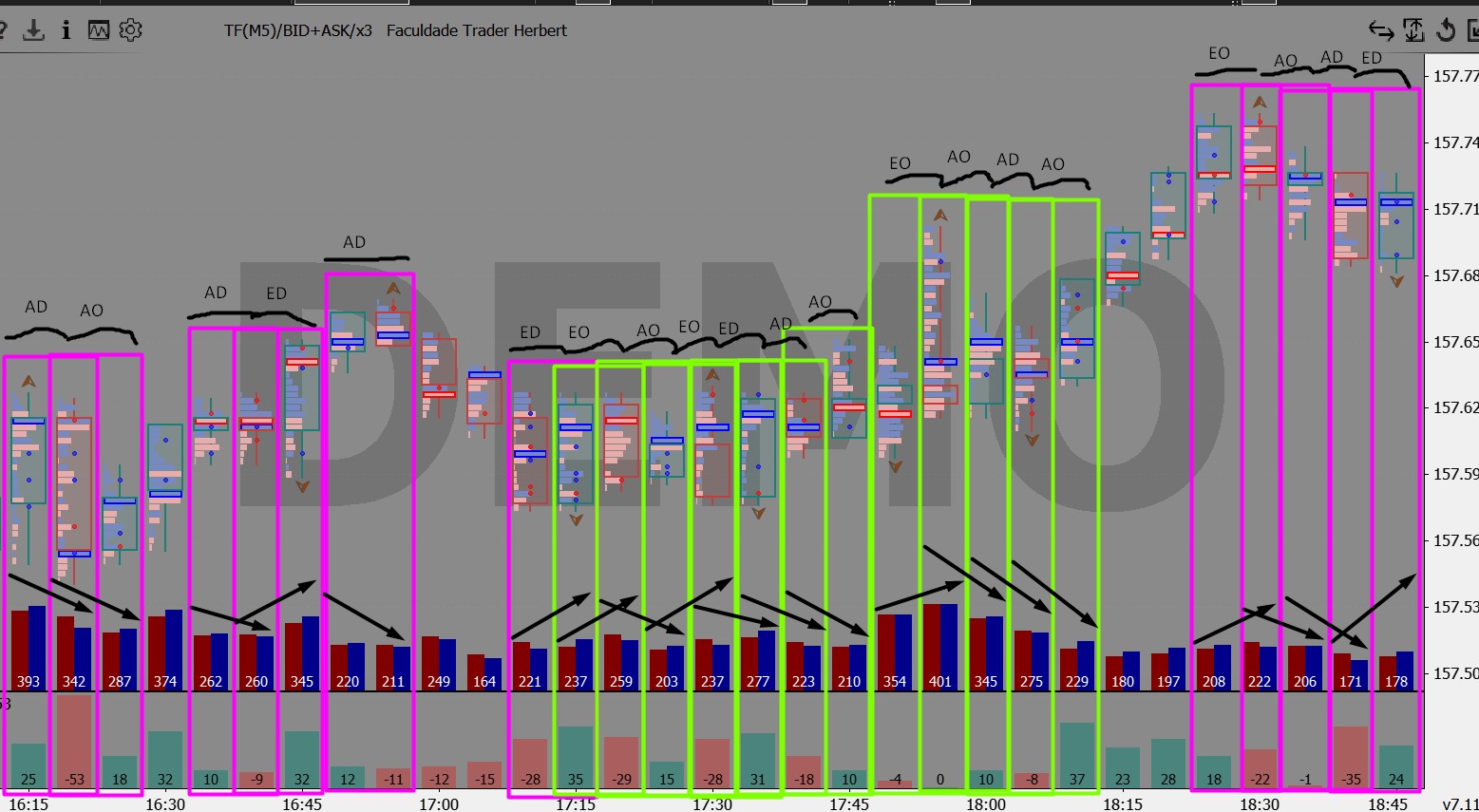Click the delta value 23
This screenshot has width=1479, height=812.
pyautogui.click(x=1123, y=780)
